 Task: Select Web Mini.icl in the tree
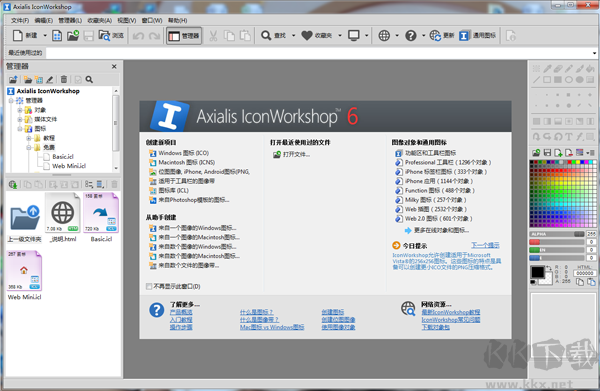69,166
